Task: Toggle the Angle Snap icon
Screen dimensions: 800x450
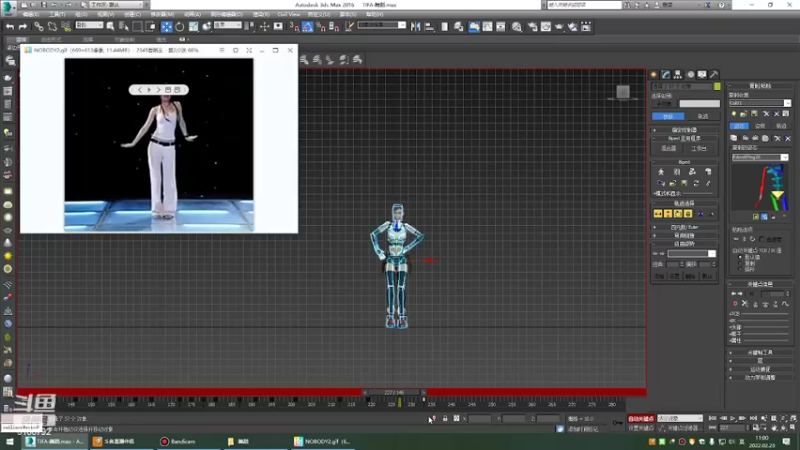Action: tap(308, 27)
